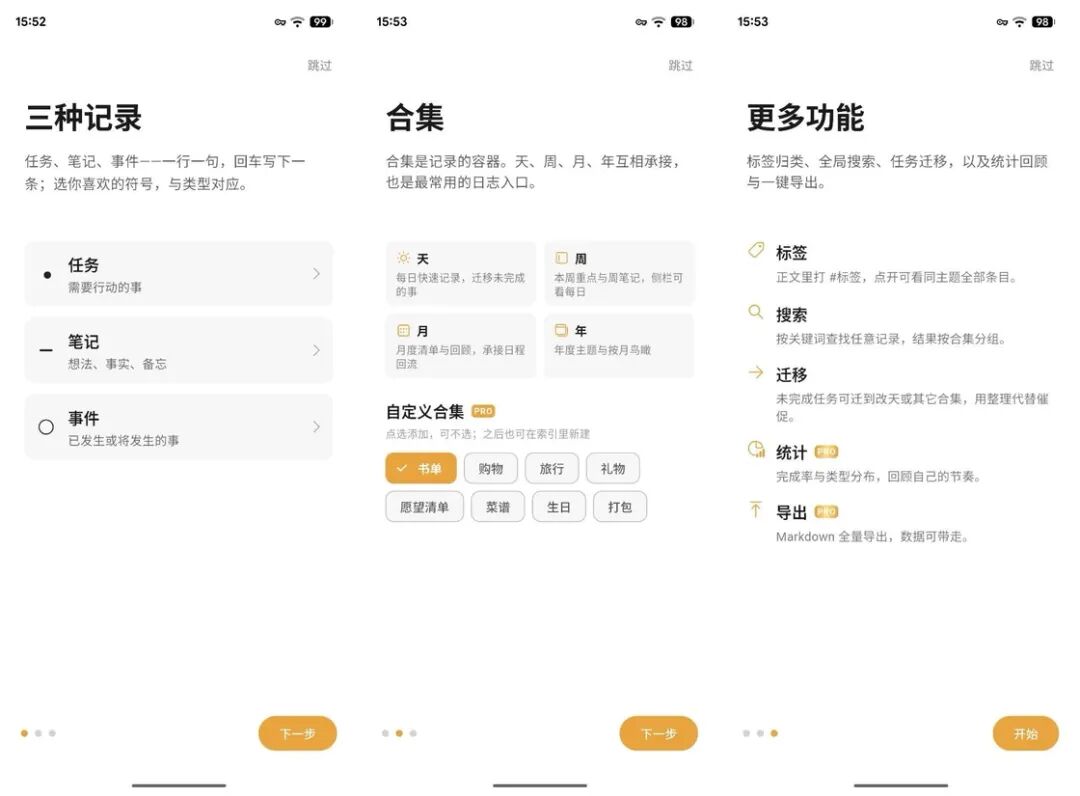
Task: Click the 迁移 feature title
Action: pyautogui.click(x=791, y=375)
